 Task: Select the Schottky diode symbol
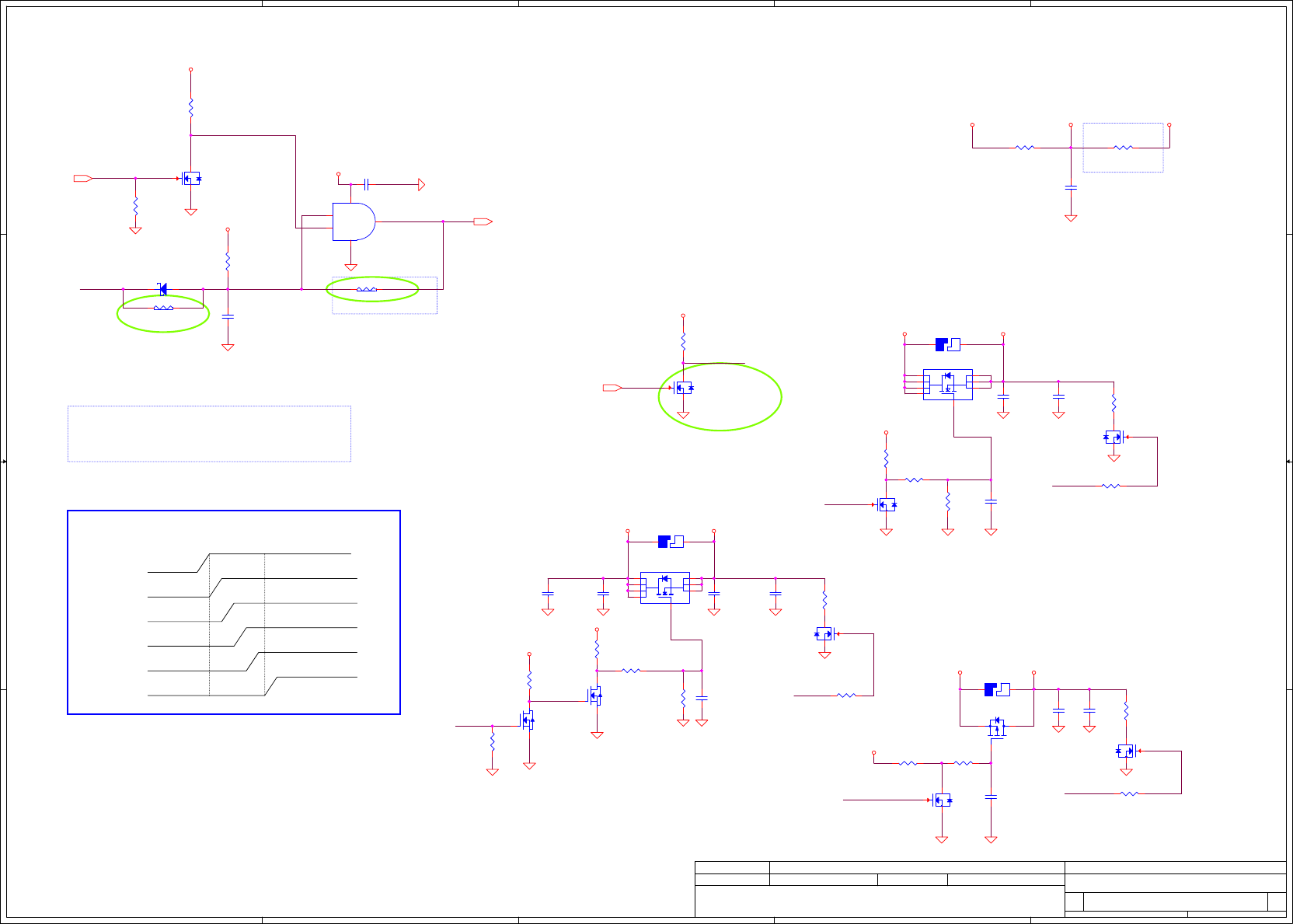point(162,289)
